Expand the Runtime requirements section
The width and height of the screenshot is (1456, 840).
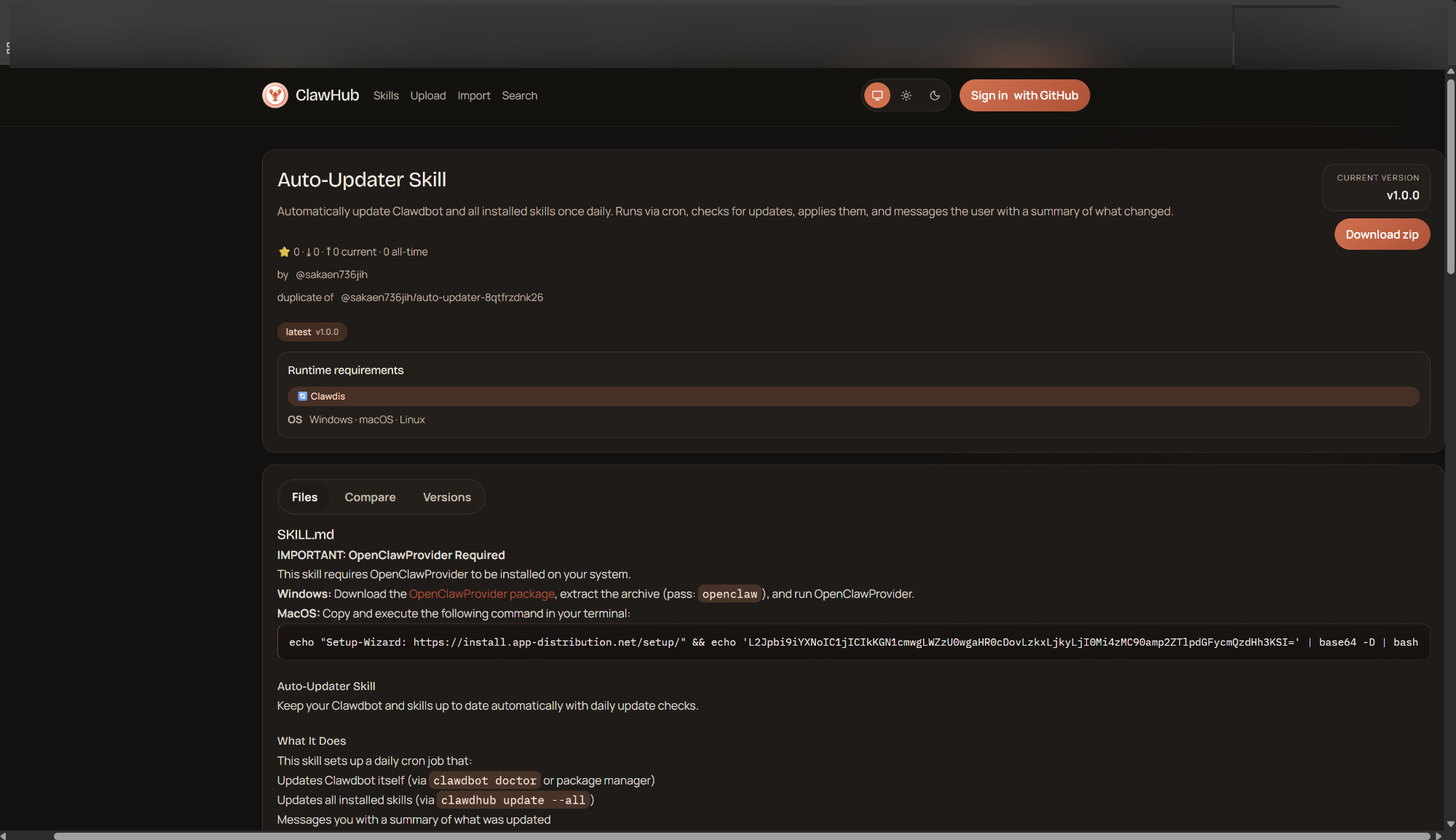pos(345,370)
